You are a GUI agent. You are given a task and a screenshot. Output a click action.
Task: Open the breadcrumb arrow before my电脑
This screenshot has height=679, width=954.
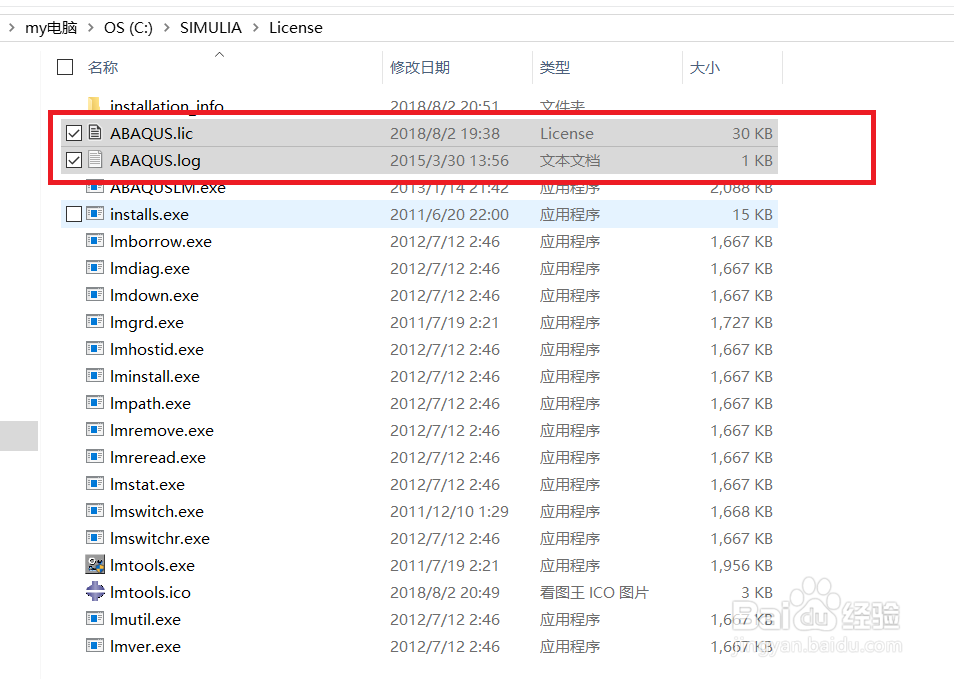click(11, 27)
